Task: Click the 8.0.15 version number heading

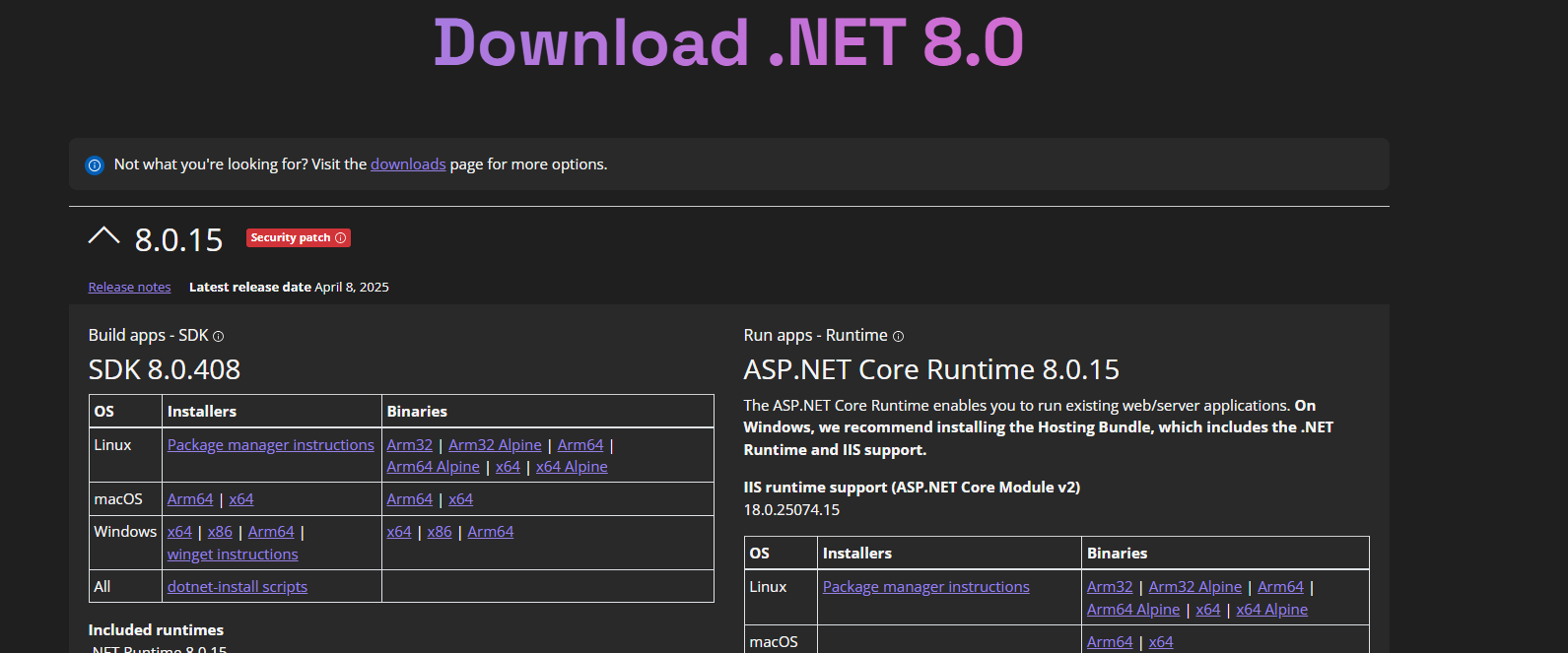Action: (x=179, y=239)
